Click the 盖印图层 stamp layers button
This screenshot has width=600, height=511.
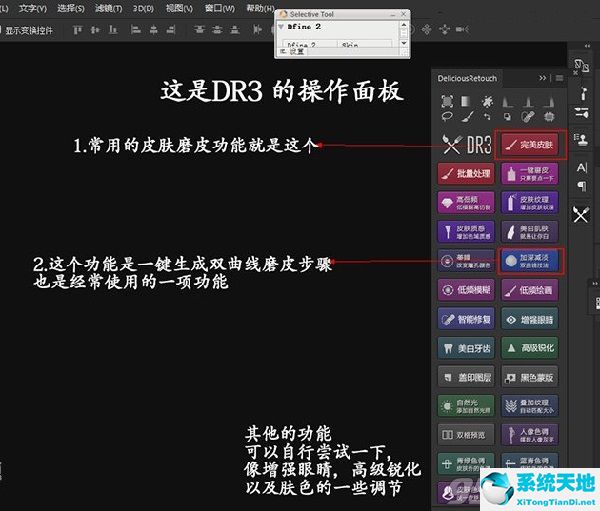coord(466,377)
